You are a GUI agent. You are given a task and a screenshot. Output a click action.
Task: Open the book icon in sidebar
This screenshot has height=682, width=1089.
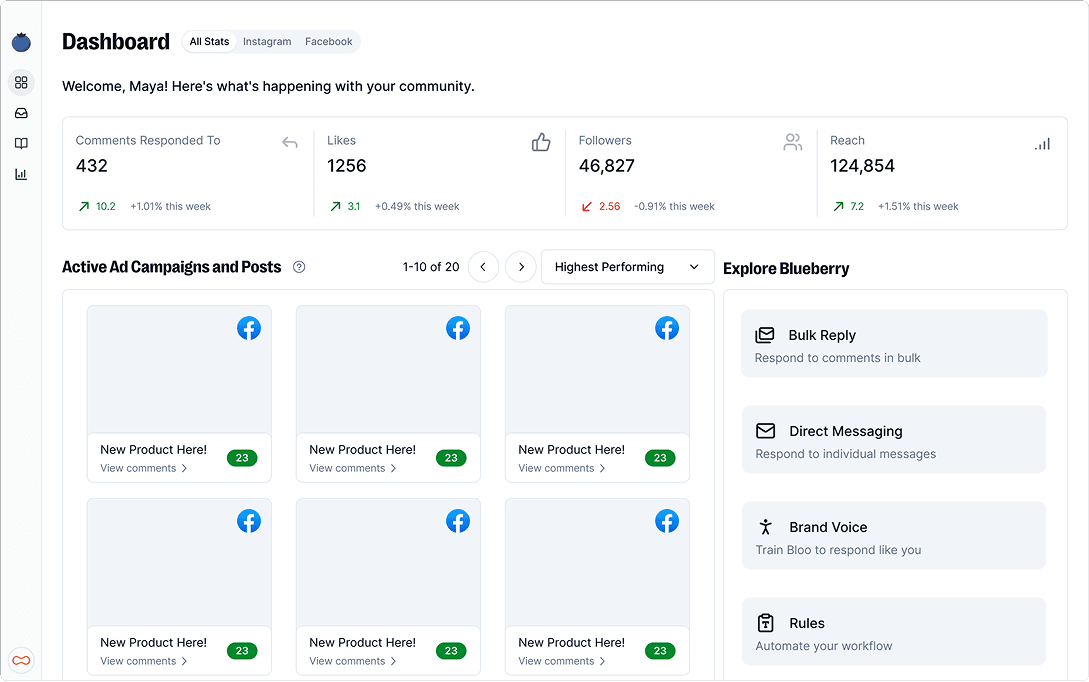[21, 143]
